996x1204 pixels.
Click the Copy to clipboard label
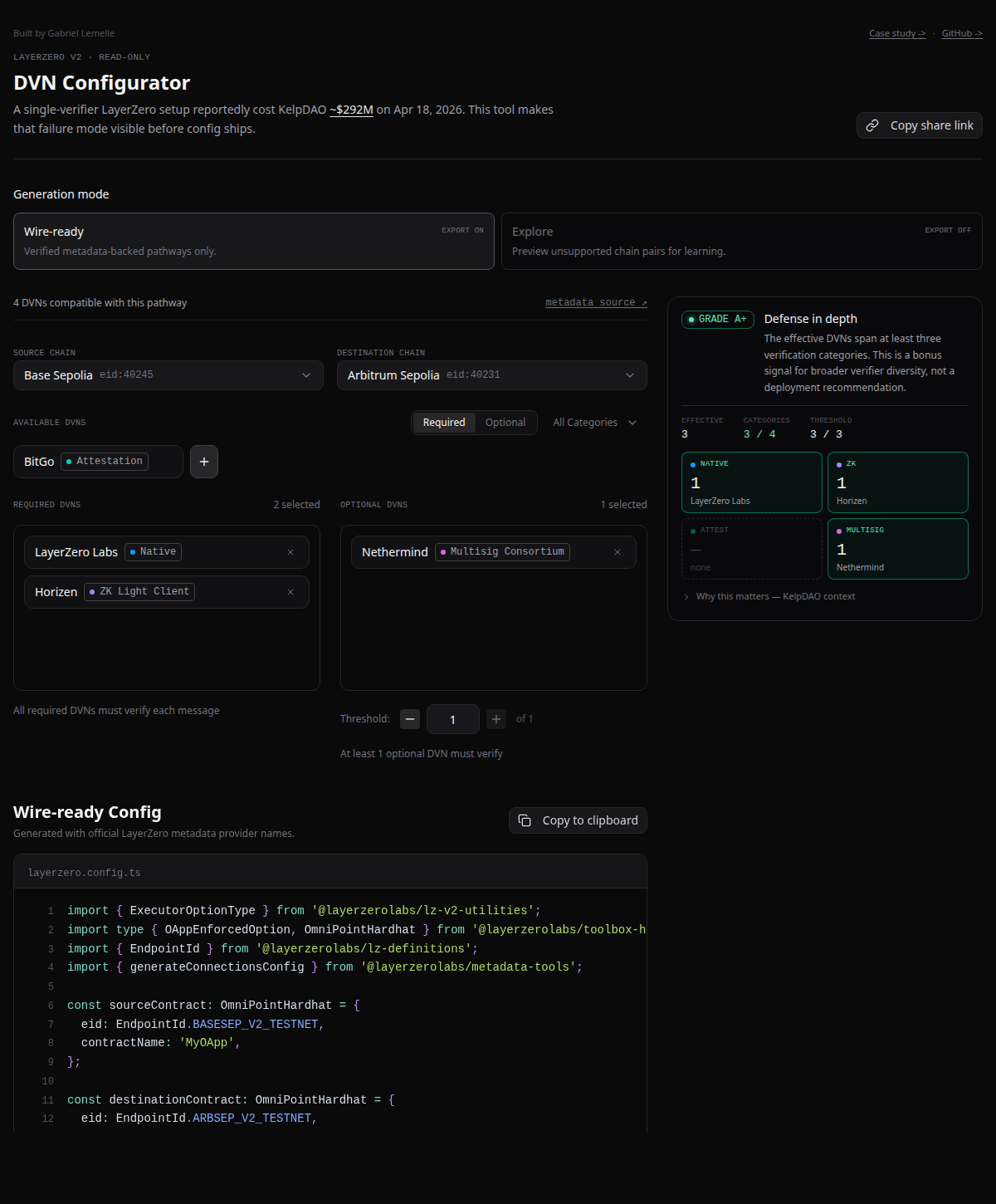pyautogui.click(x=590, y=820)
